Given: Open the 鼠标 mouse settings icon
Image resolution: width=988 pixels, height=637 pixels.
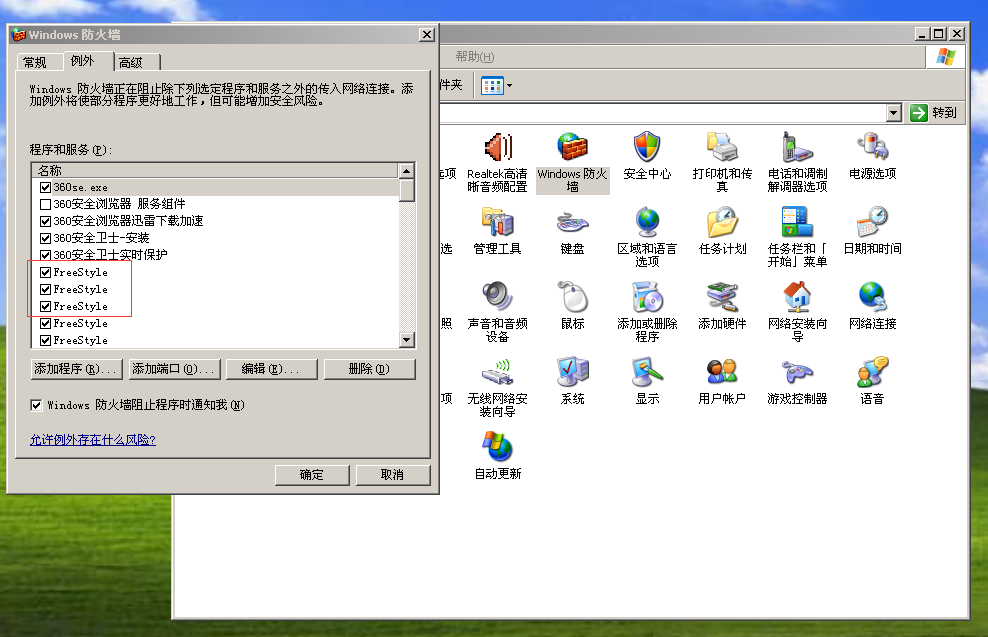Looking at the screenshot, I should [572, 298].
